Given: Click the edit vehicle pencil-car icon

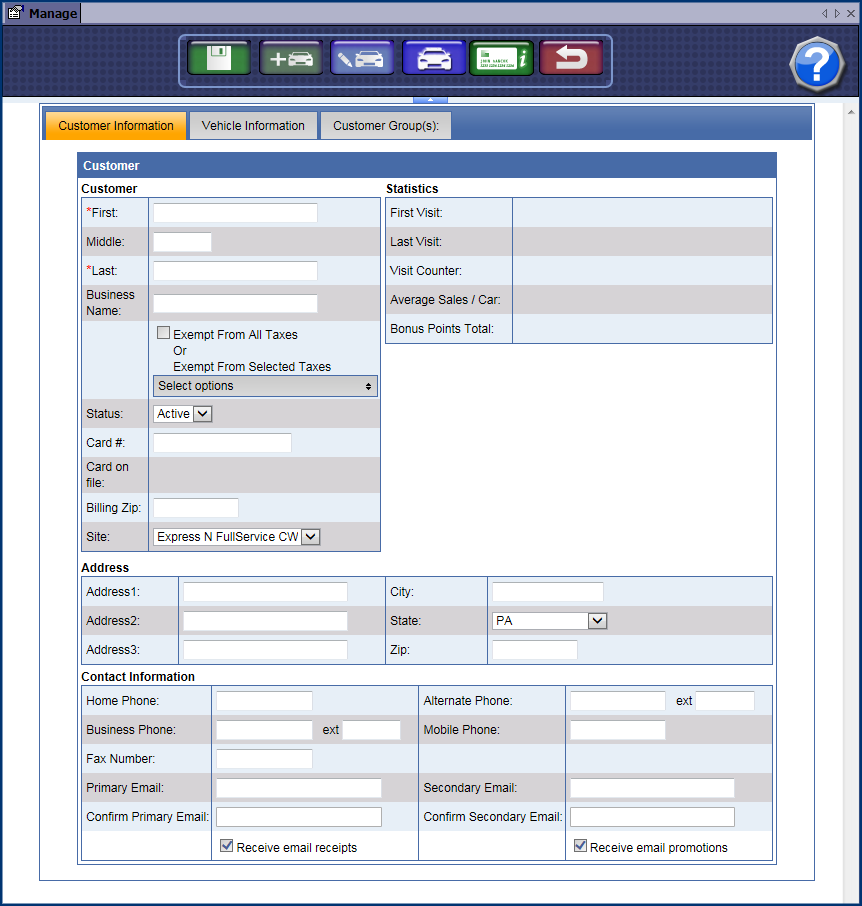Looking at the screenshot, I should (x=361, y=58).
